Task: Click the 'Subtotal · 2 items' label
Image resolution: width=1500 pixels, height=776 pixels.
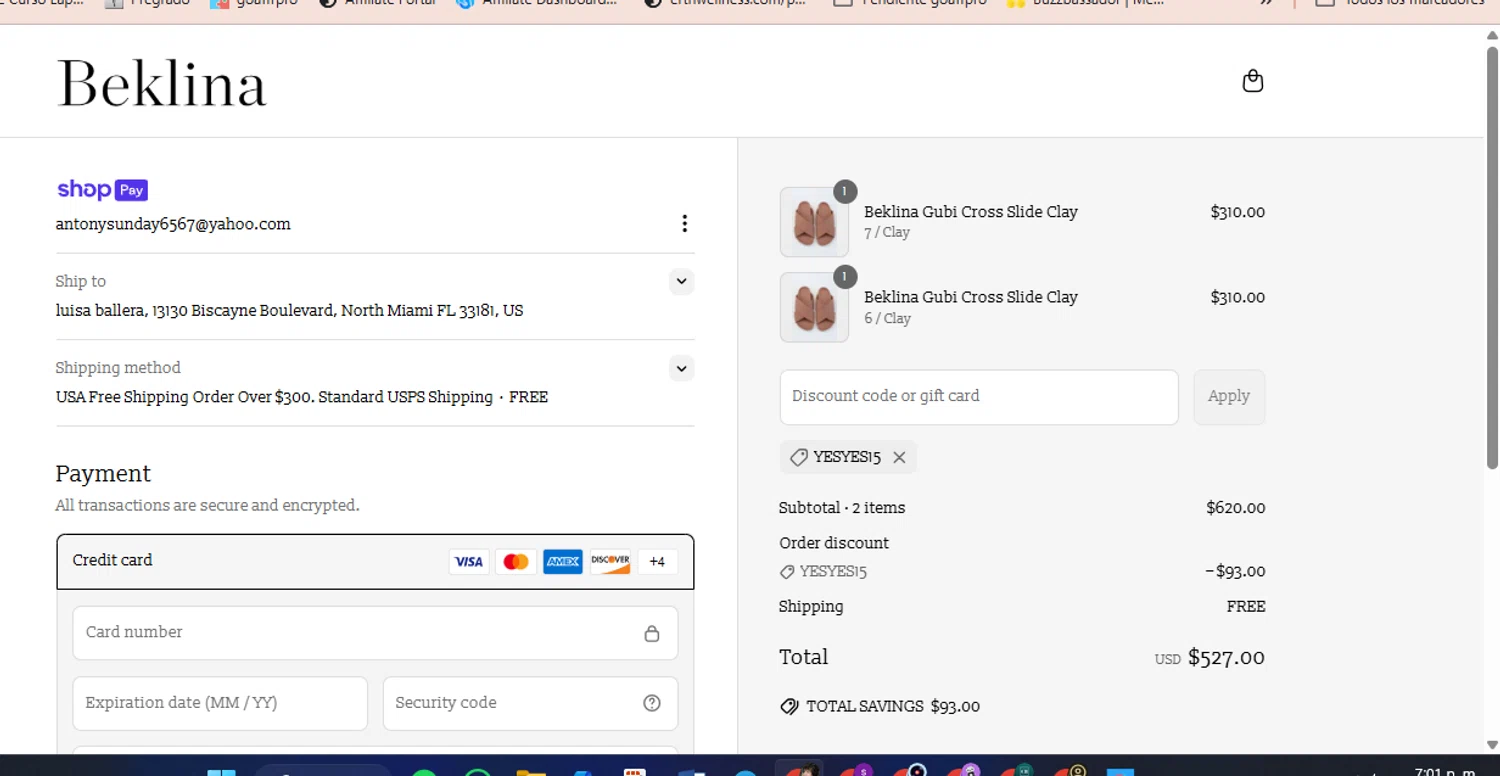Action: click(842, 508)
